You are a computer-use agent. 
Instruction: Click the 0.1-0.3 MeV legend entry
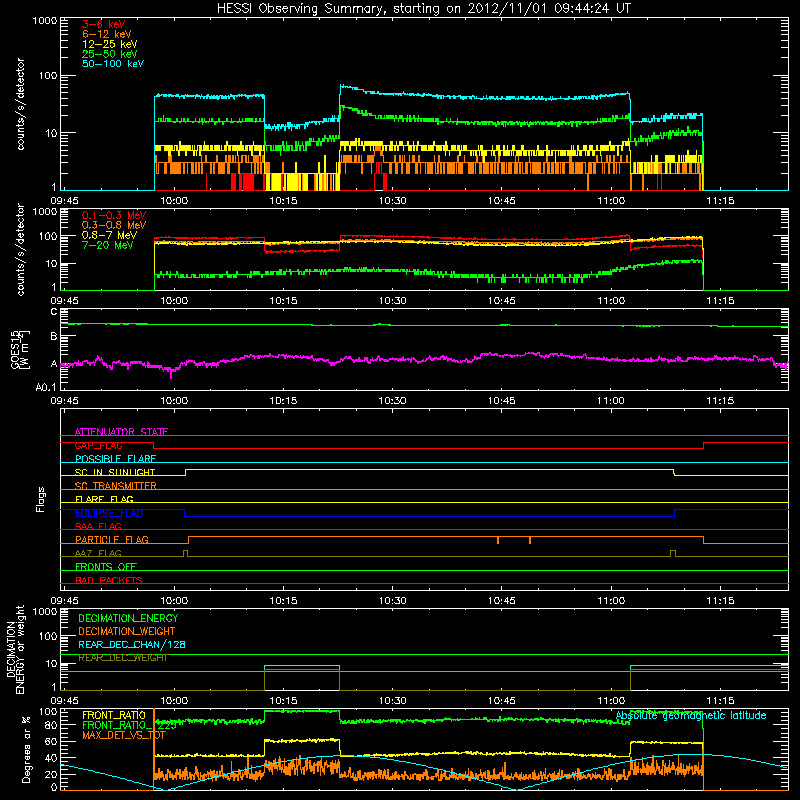(x=114, y=215)
